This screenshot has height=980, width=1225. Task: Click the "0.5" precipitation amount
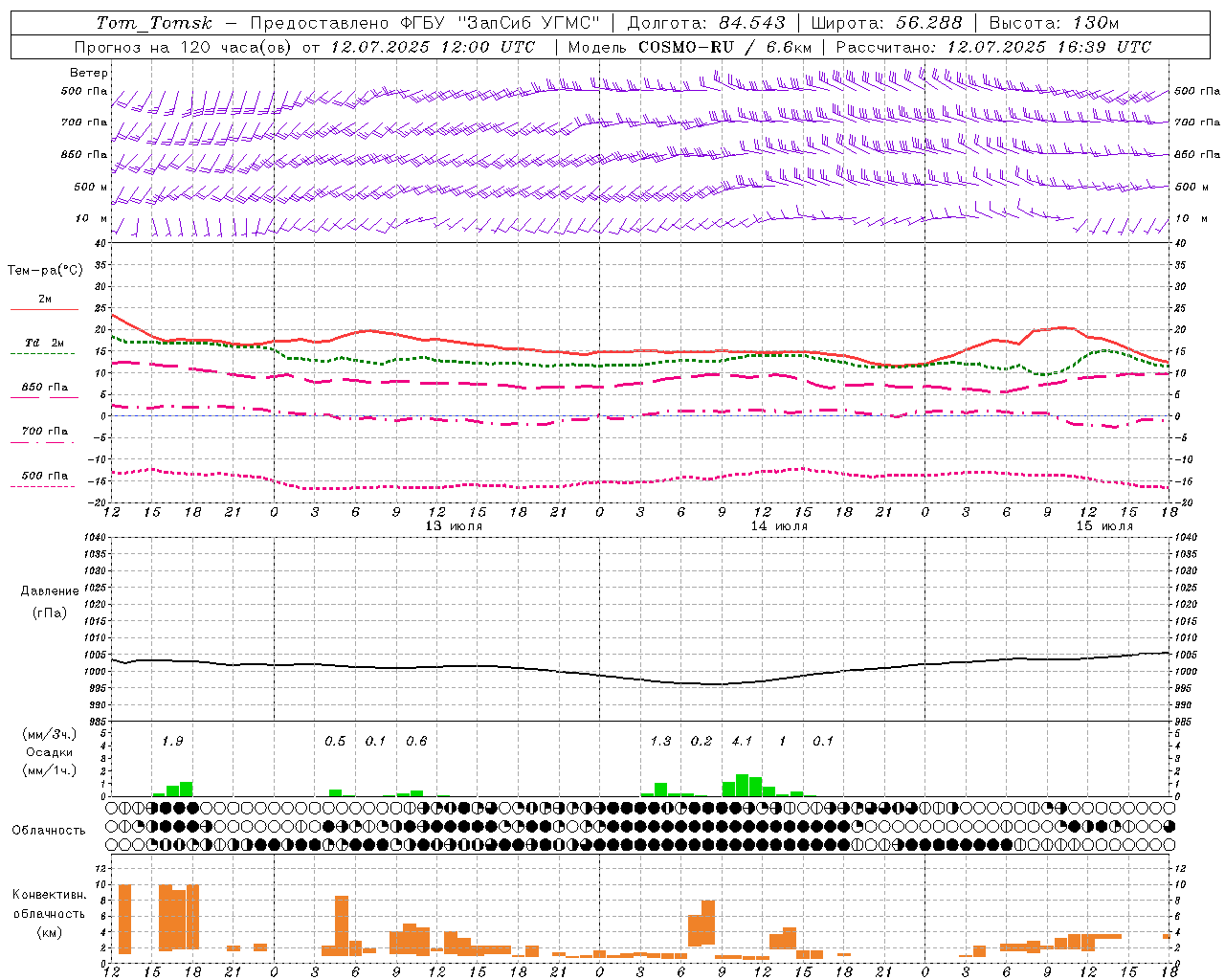coord(335,741)
